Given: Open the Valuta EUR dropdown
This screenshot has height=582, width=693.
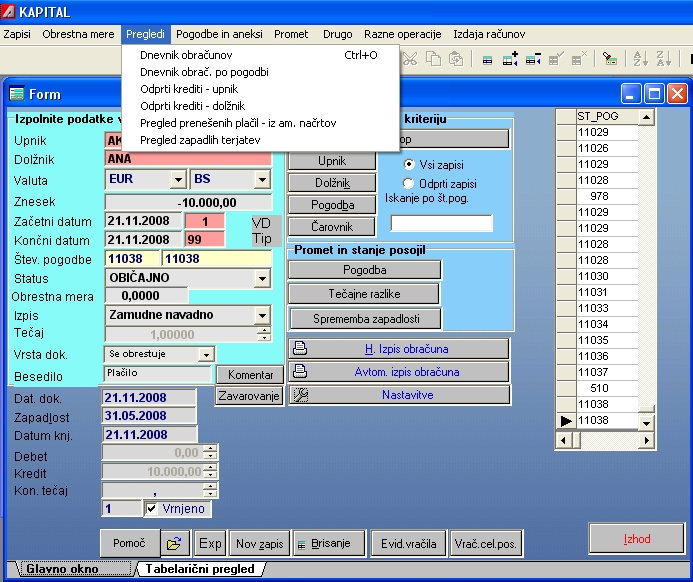Looking at the screenshot, I should click(x=176, y=180).
